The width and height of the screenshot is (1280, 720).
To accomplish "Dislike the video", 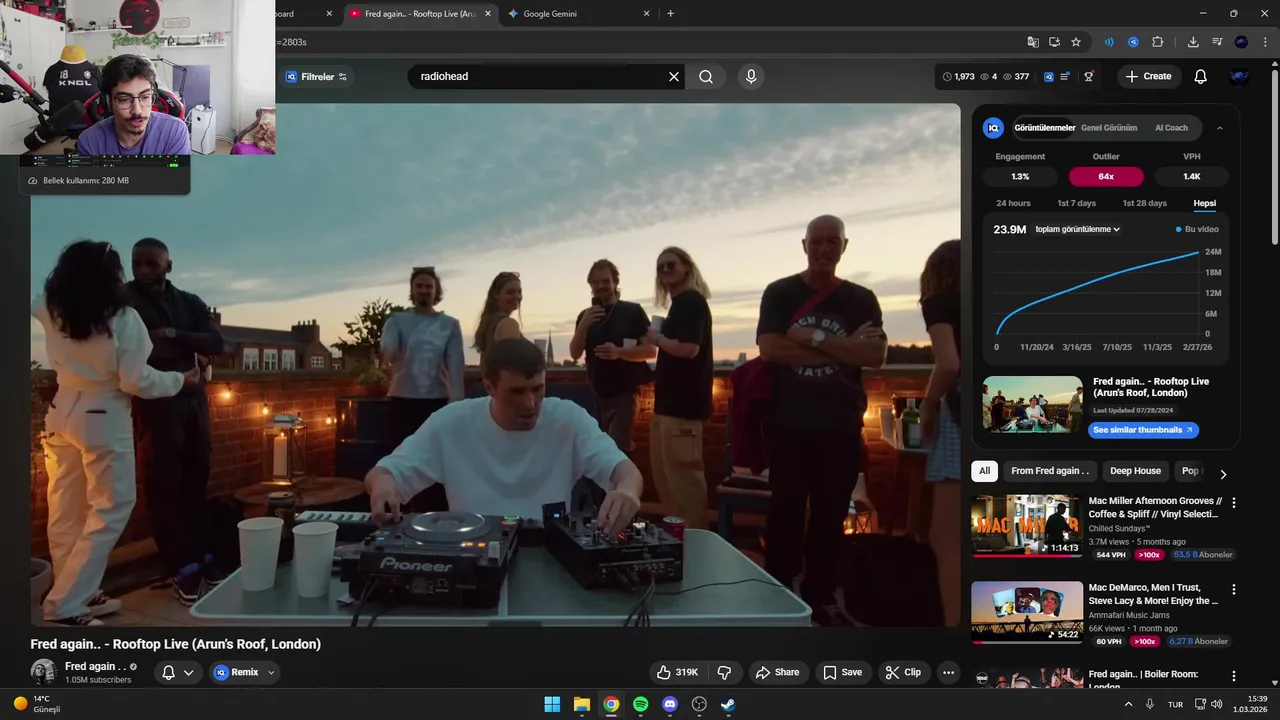I will pos(725,673).
